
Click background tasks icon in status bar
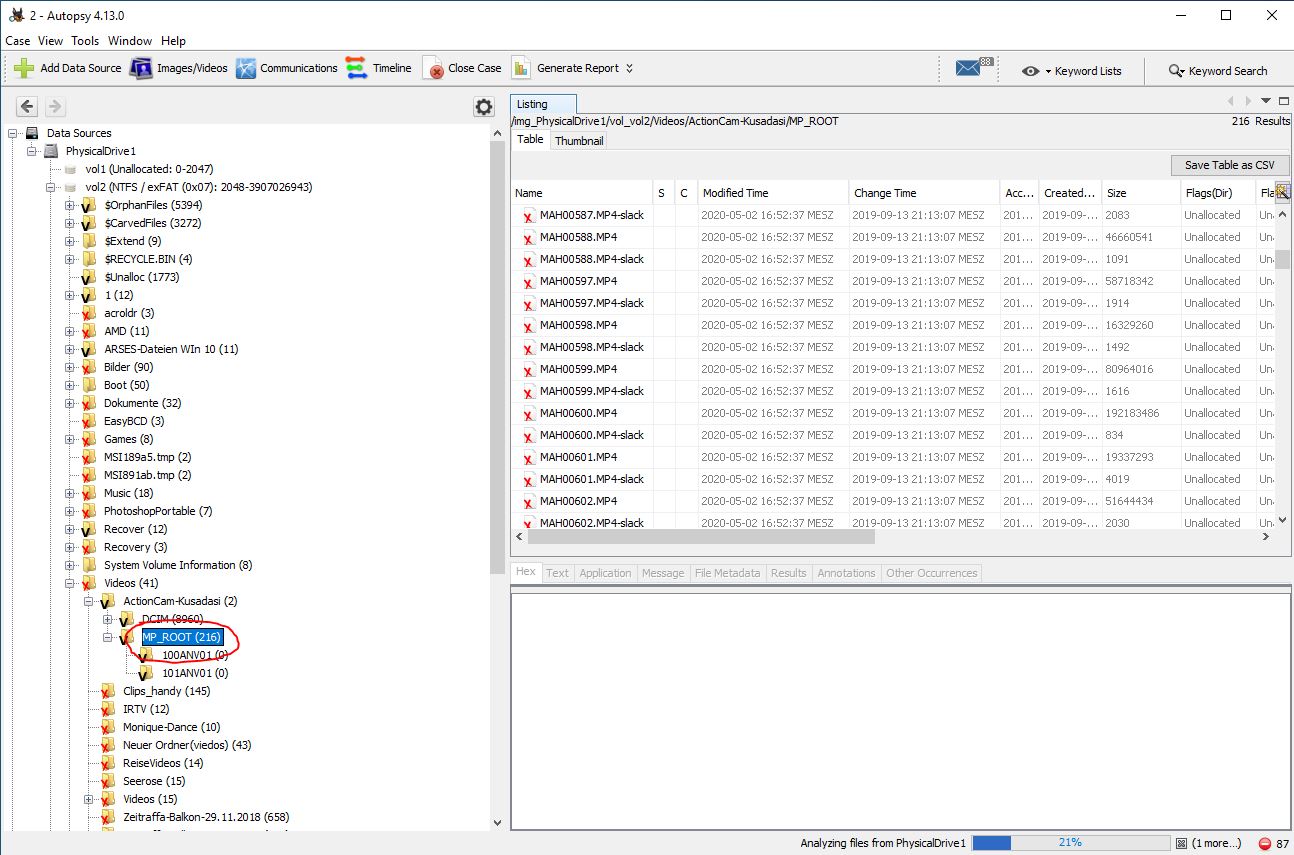[x=1181, y=843]
